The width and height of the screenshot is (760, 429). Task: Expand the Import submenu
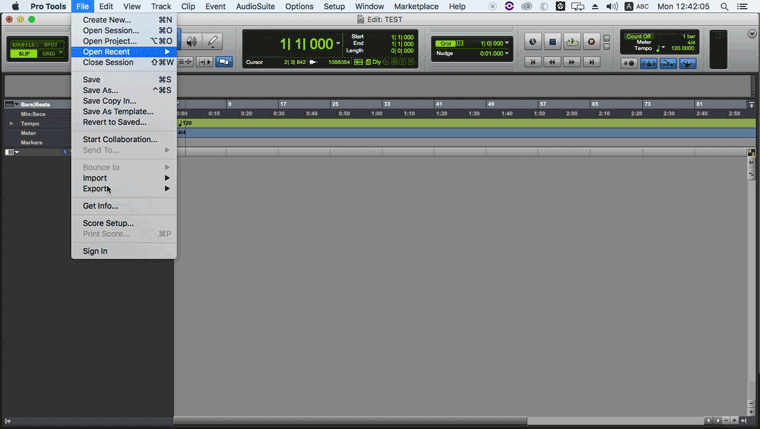[124, 178]
